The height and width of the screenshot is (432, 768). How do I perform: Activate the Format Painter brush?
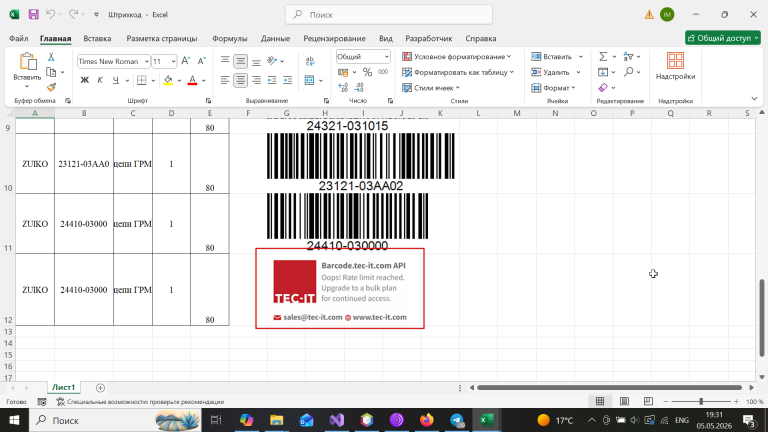[x=51, y=87]
